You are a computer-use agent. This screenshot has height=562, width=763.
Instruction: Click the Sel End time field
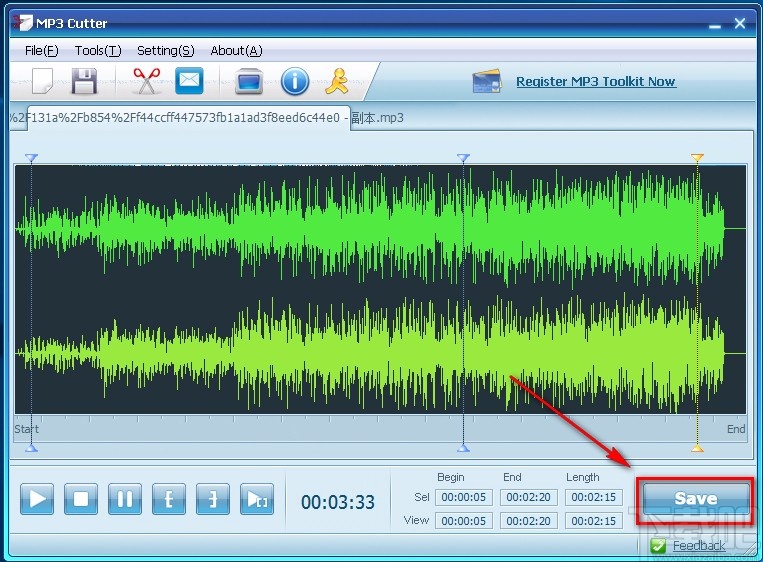coord(528,497)
